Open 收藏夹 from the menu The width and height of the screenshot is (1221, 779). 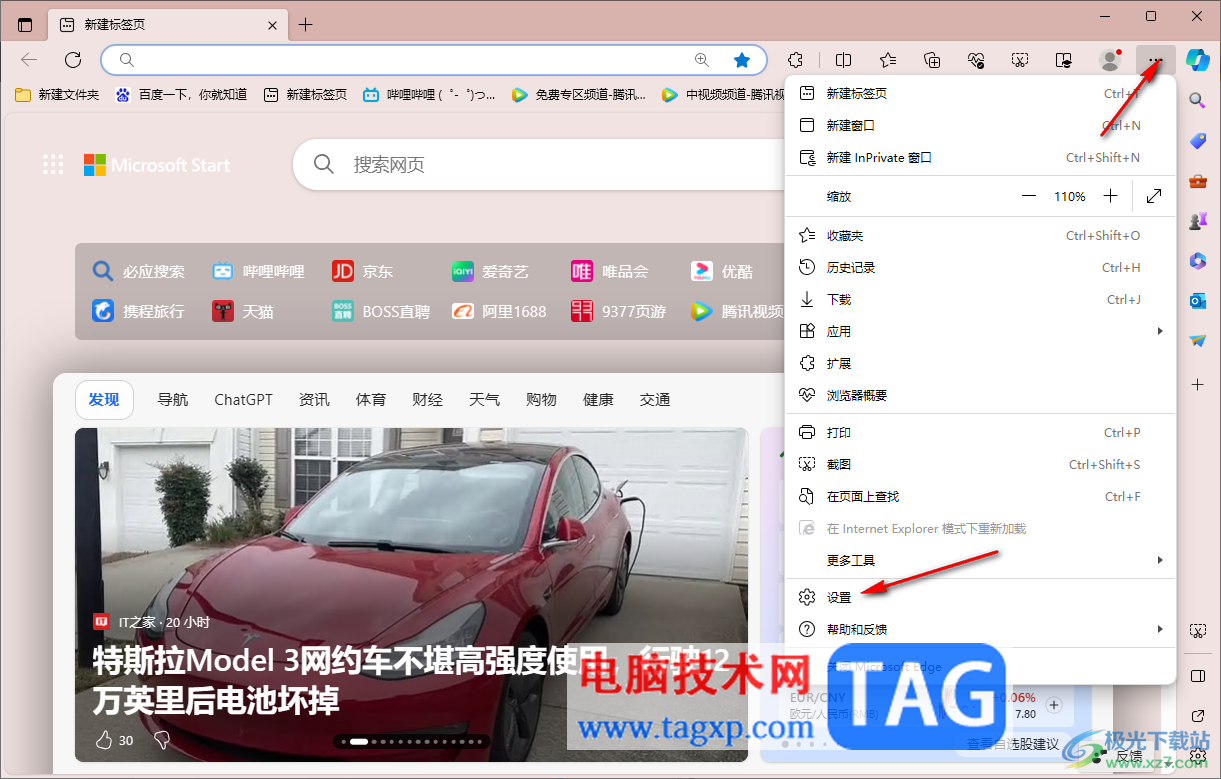[x=980, y=235]
